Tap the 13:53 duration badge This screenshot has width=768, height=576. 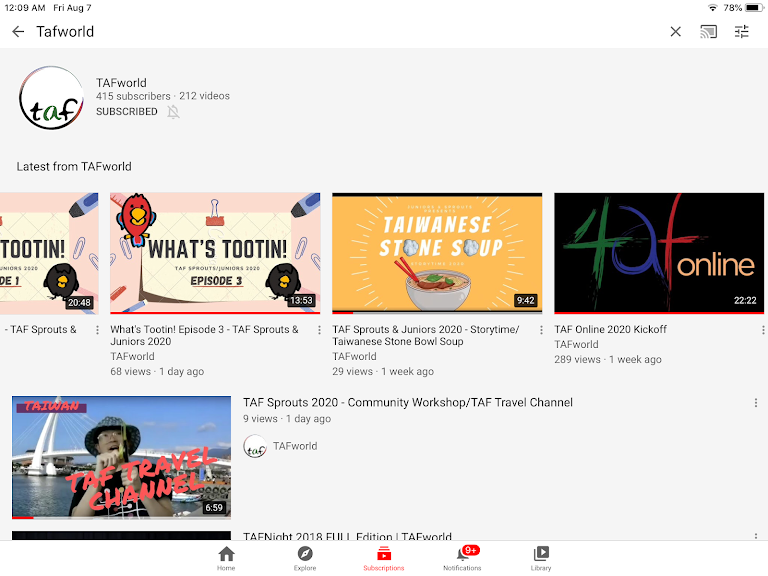point(301,300)
